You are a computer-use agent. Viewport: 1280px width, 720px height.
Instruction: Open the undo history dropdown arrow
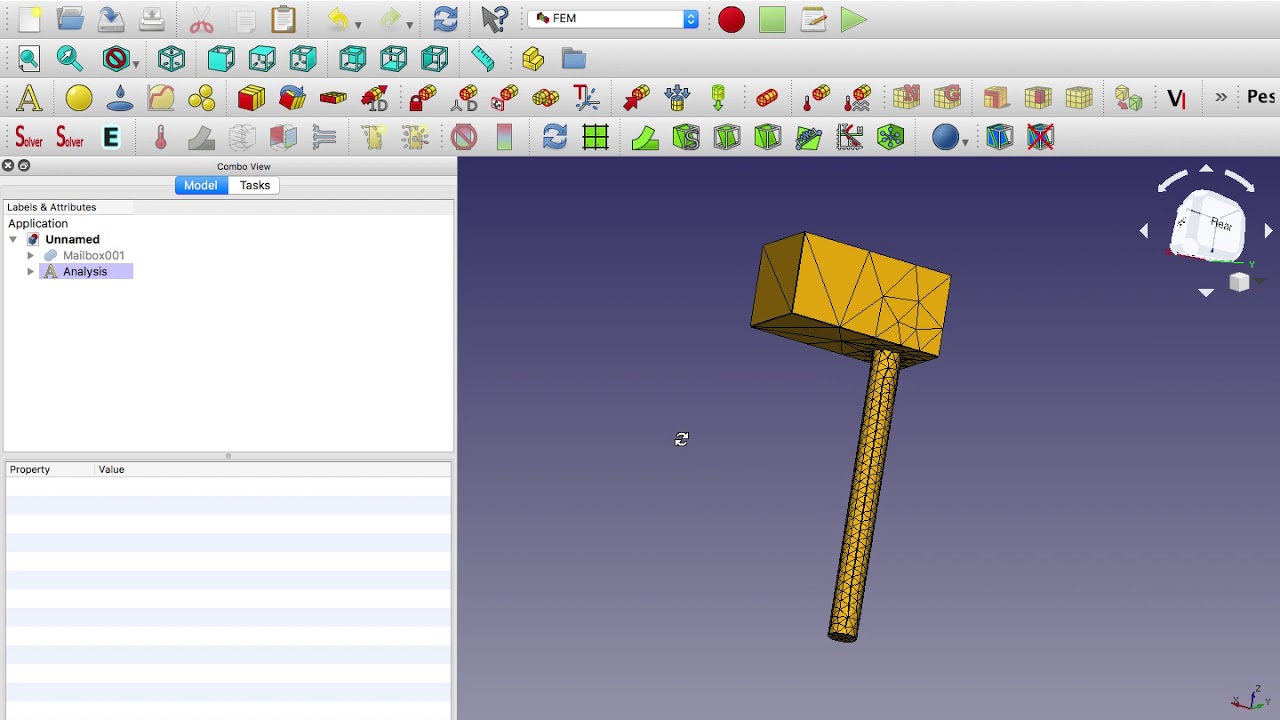(x=358, y=24)
